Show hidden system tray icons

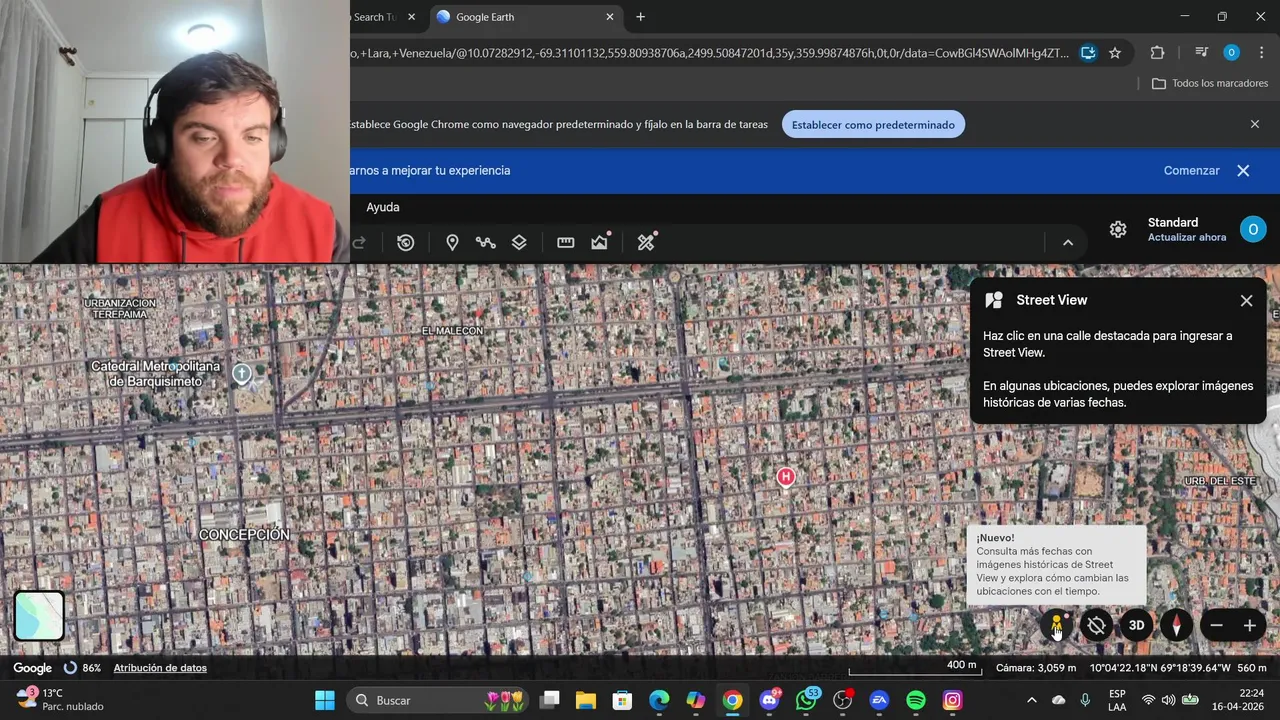[1032, 700]
